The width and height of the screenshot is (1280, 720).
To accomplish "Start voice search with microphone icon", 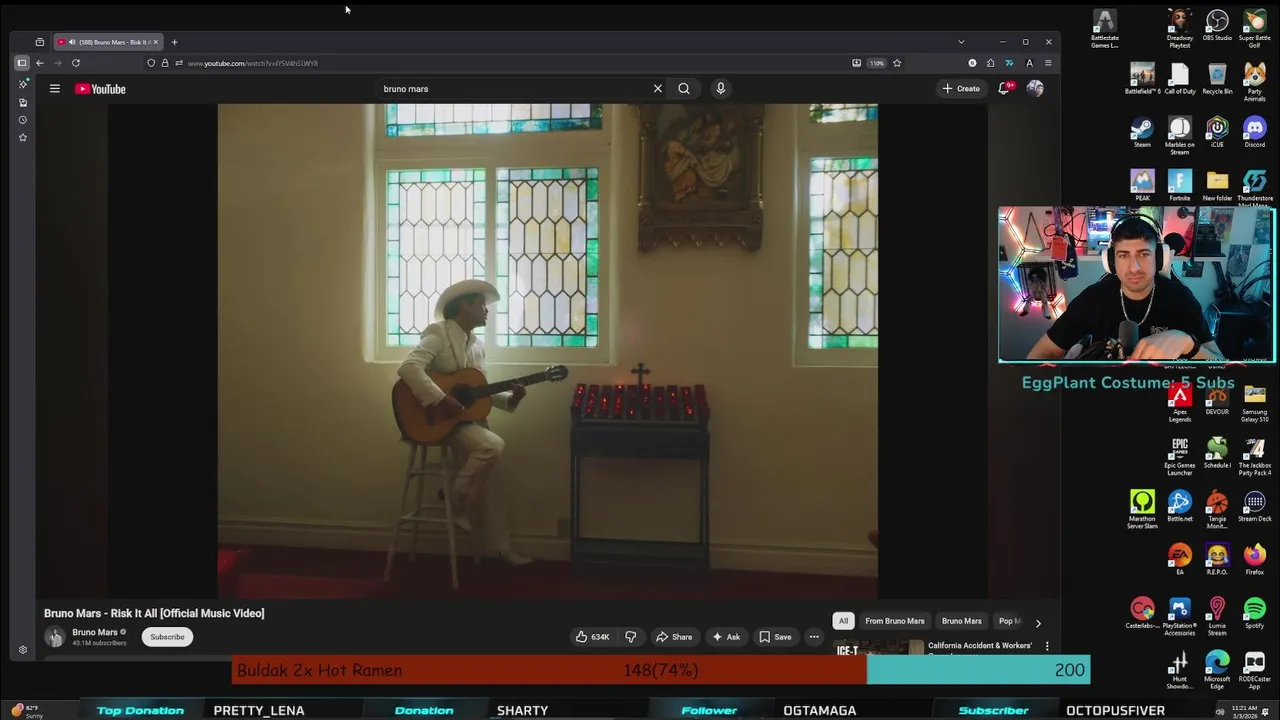I will click(x=720, y=89).
